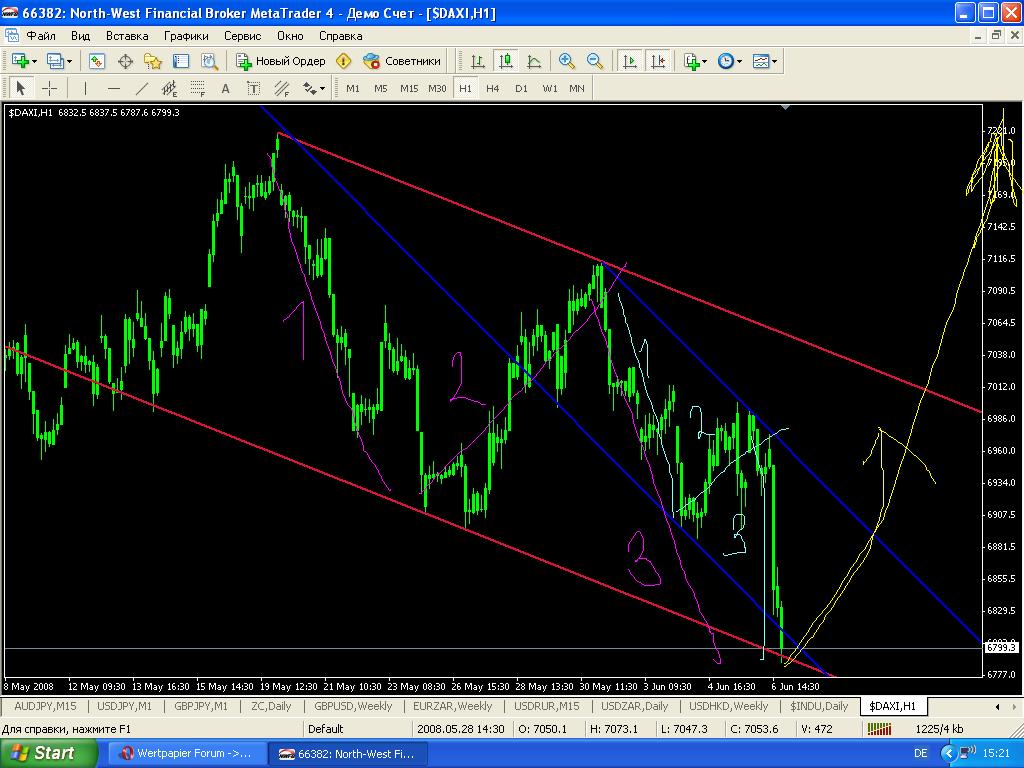Toggle the Navigator folder-star icon
Image resolution: width=1024 pixels, height=768 pixels.
[x=153, y=61]
